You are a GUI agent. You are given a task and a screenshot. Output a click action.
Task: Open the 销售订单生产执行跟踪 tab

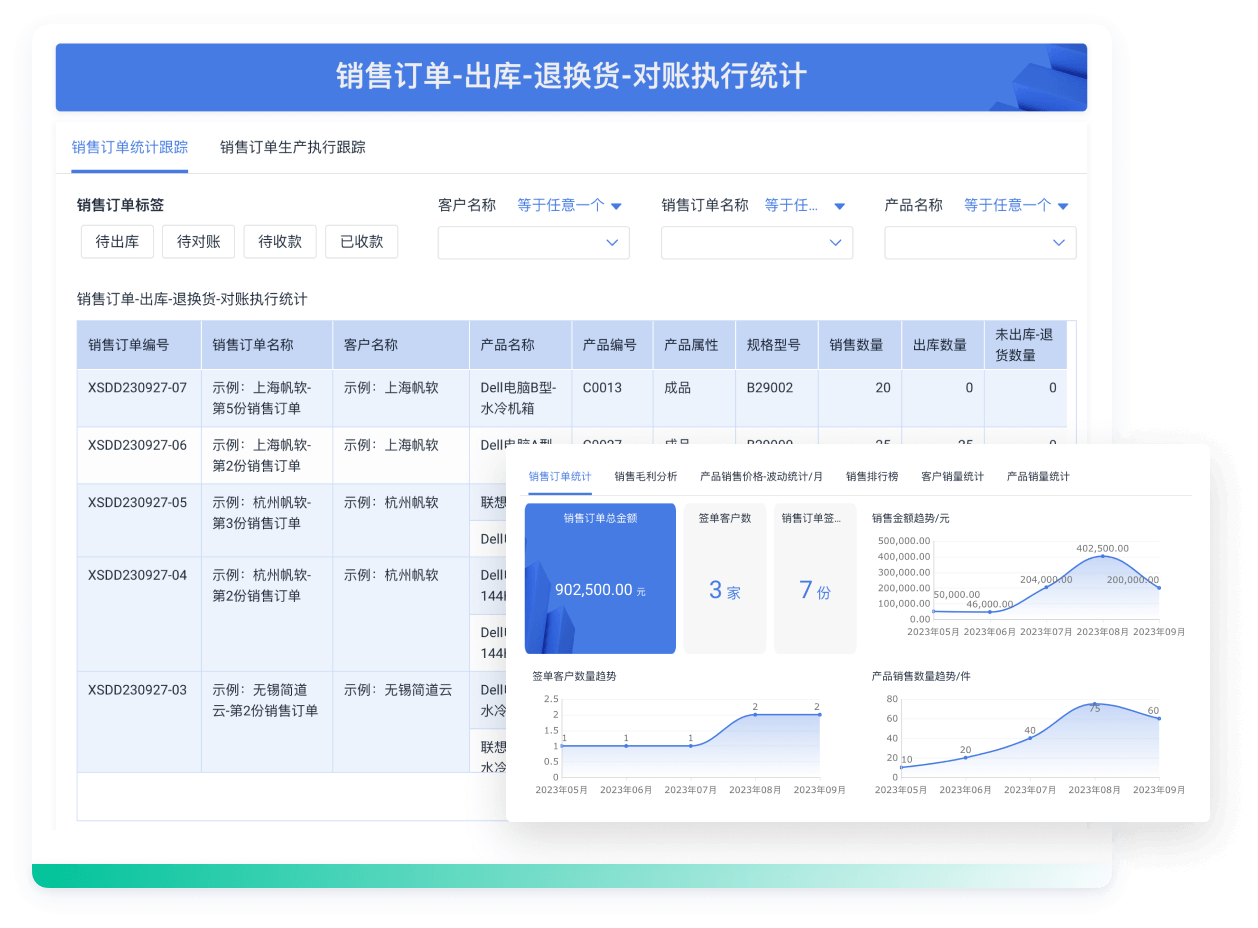pyautogui.click(x=292, y=147)
